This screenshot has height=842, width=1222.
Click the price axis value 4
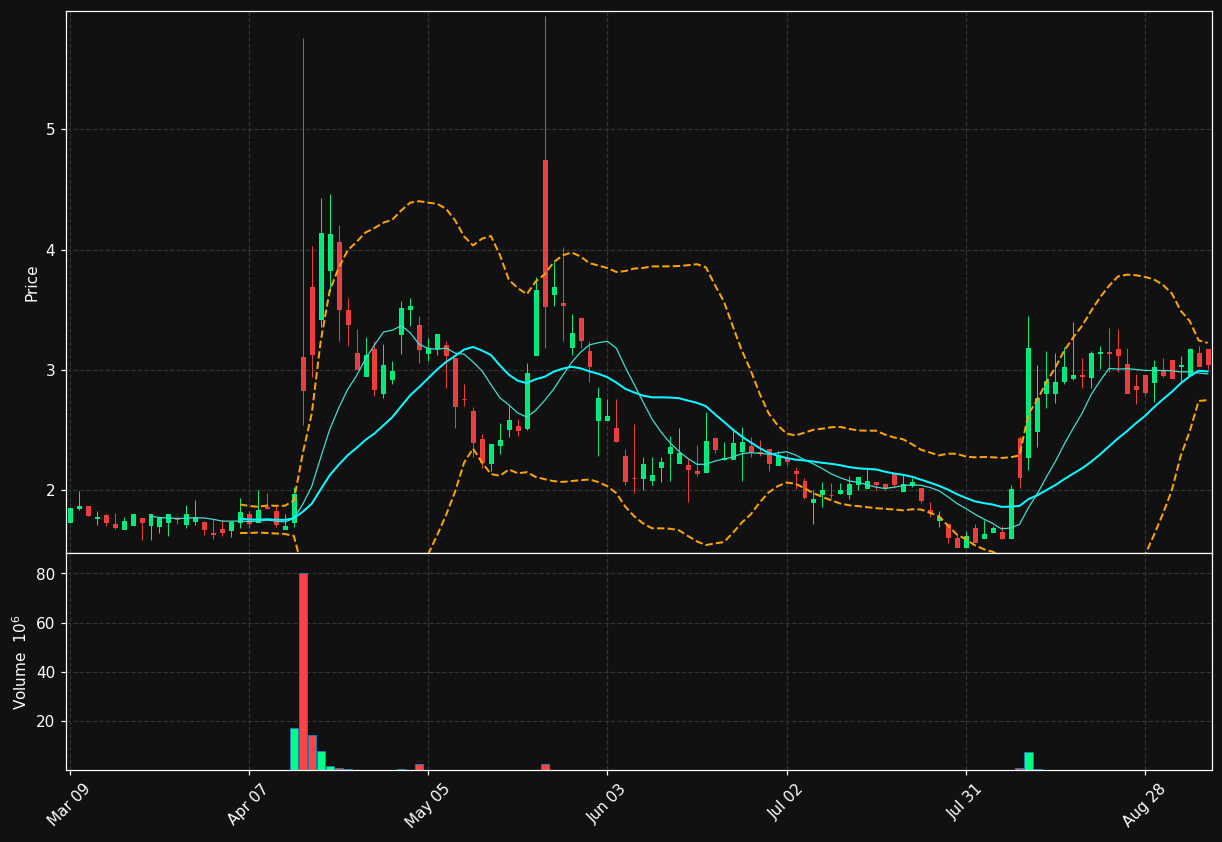51,250
